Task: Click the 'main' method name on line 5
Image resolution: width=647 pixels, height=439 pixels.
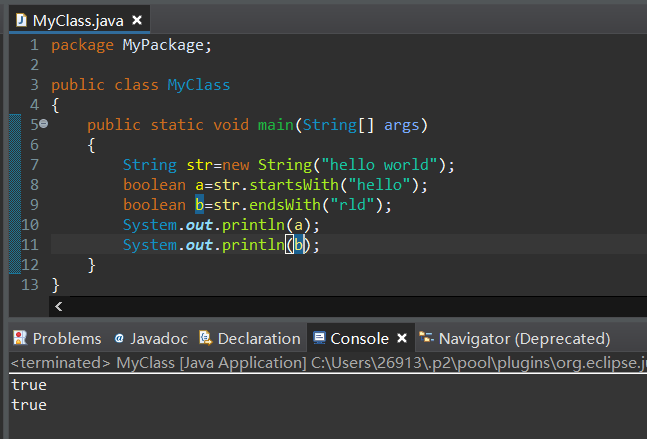Action: 276,125
